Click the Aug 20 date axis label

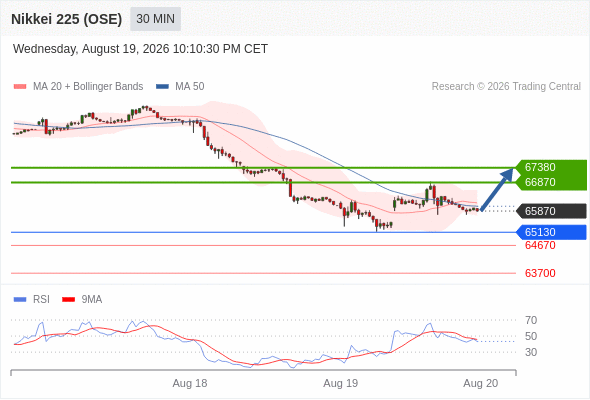tap(481, 383)
